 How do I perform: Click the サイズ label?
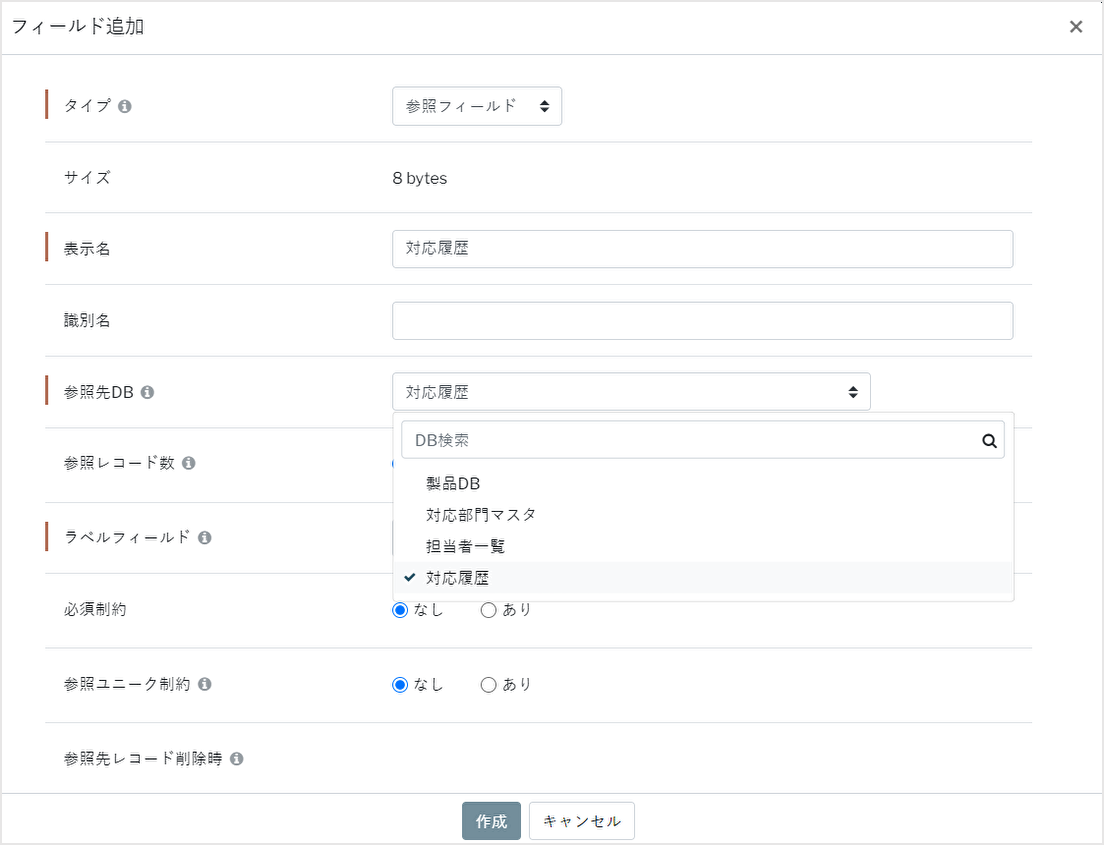[87, 177]
